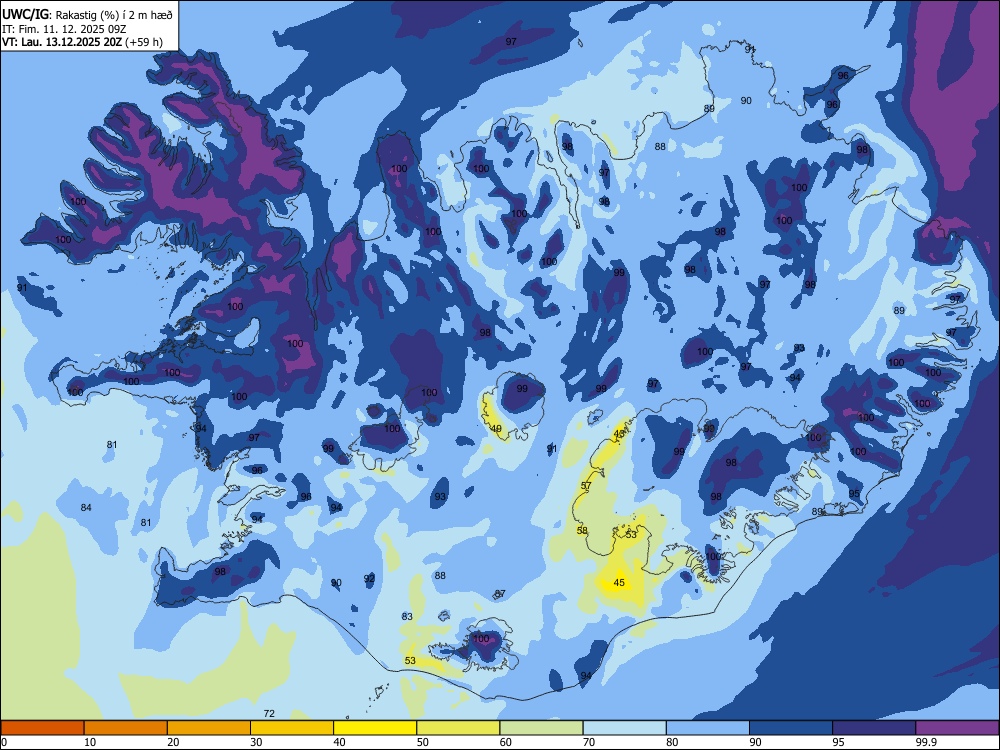
Task: Select the orange 10–20 legend swatch
Action: 126,728
